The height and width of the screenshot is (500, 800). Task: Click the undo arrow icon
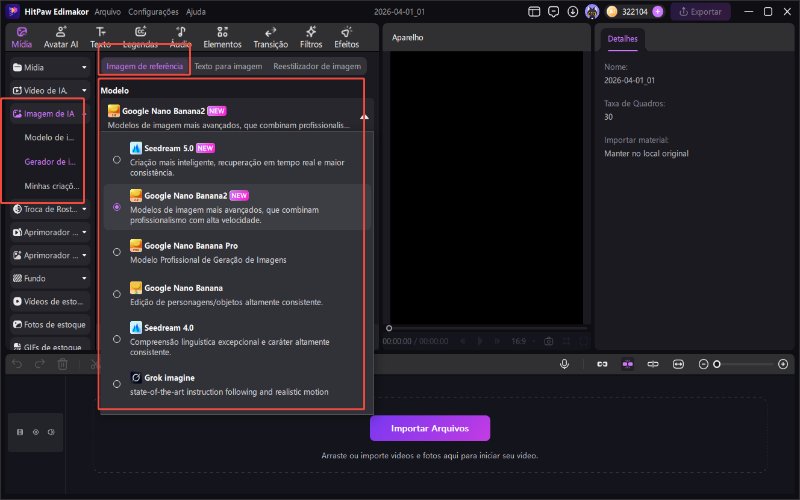tap(17, 364)
